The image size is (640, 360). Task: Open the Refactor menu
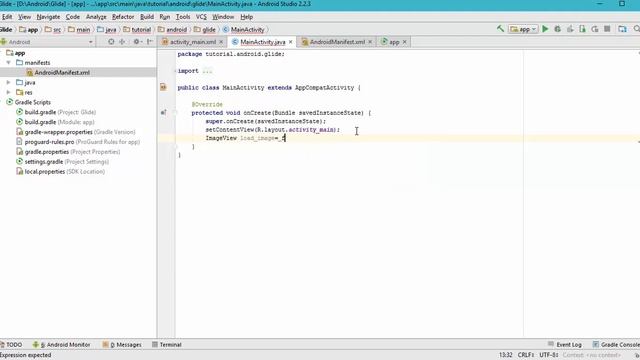click(x=123, y=17)
